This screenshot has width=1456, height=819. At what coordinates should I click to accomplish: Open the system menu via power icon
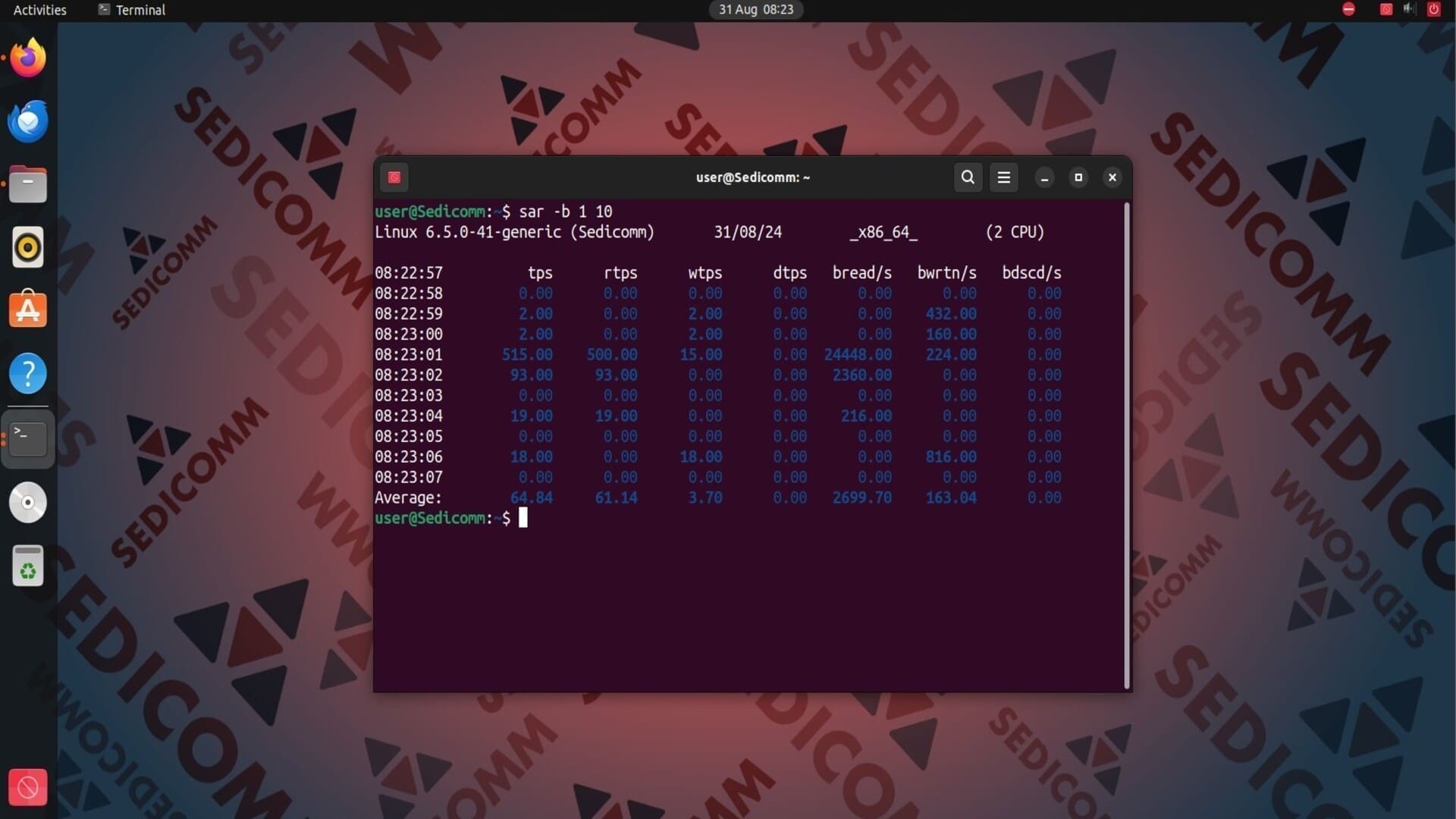point(1433,9)
